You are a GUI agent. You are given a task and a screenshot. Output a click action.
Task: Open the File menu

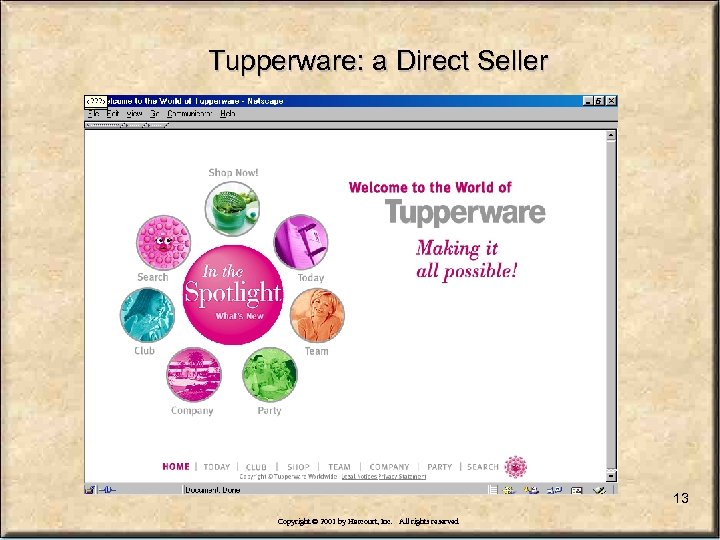click(94, 113)
